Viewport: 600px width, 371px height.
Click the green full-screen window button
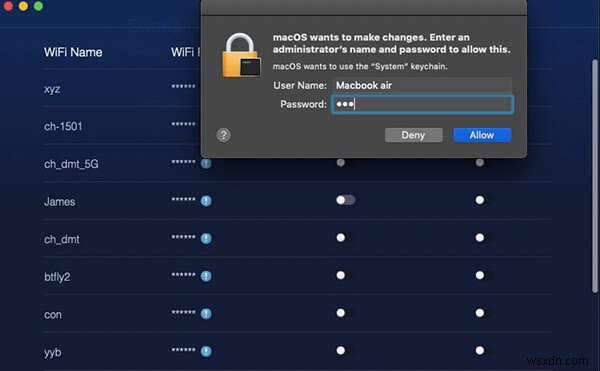(x=38, y=6)
